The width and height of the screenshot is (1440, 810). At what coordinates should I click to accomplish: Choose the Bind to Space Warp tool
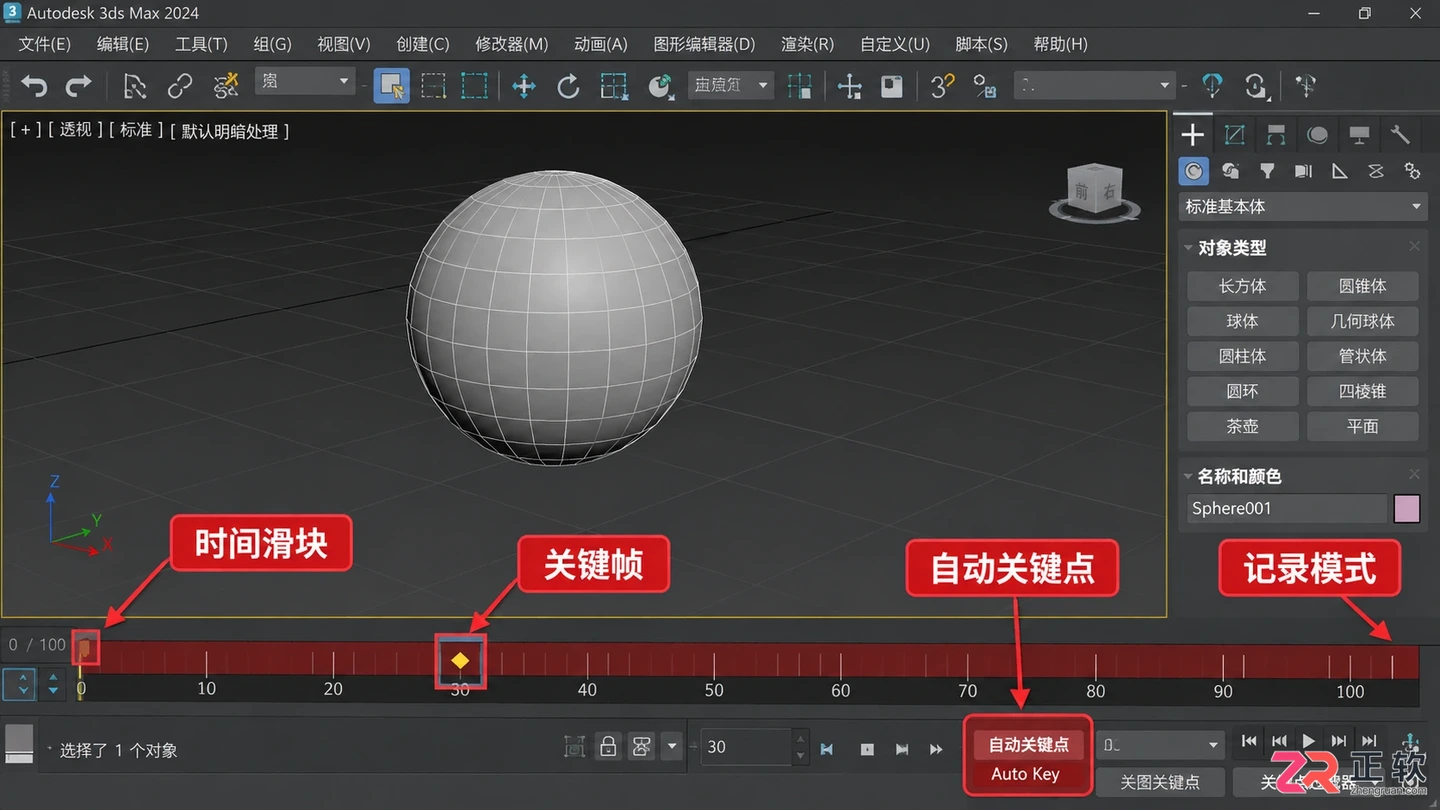pyautogui.click(x=227, y=86)
